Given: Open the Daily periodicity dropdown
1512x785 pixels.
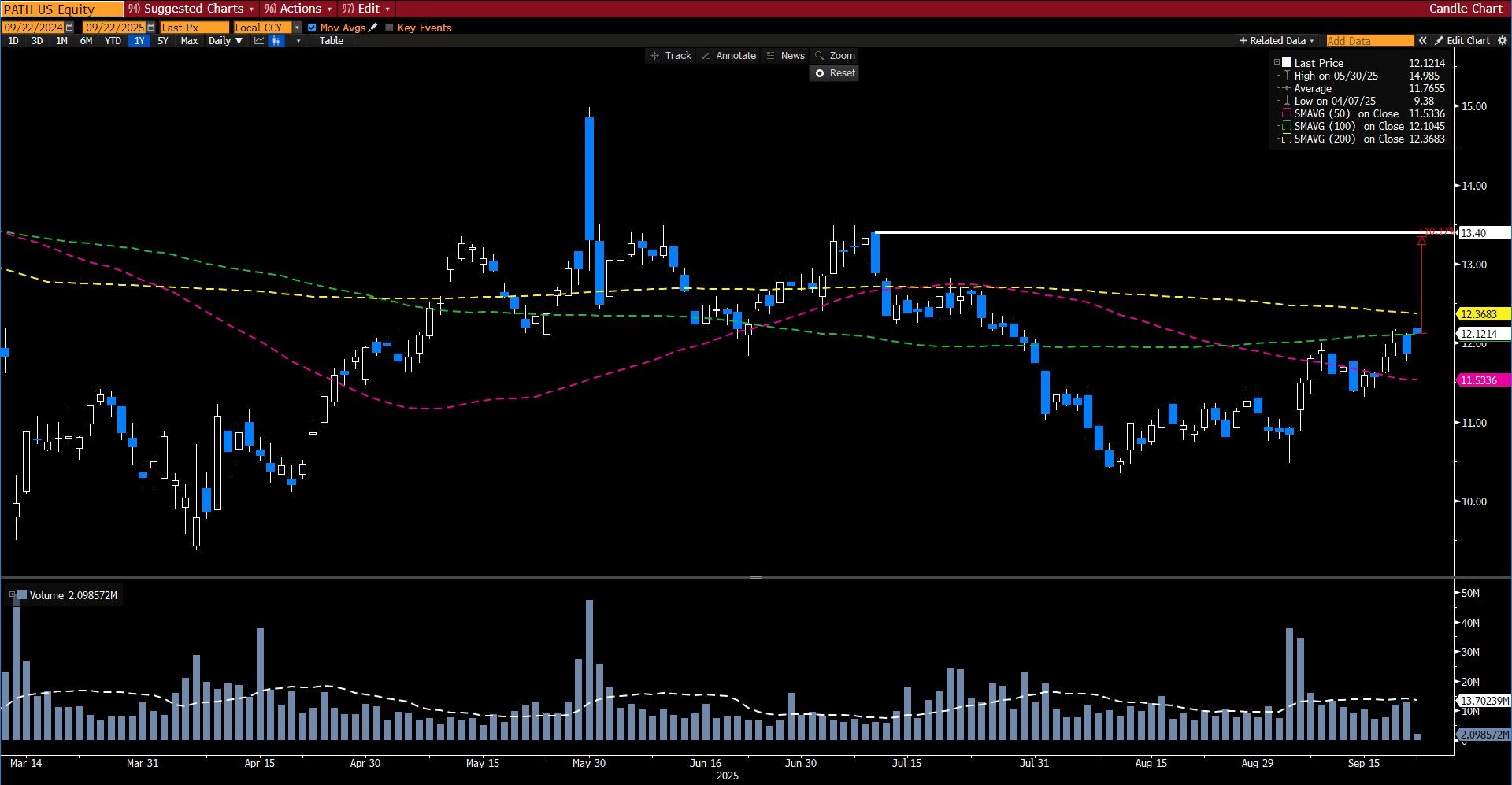Looking at the screenshot, I should (x=225, y=41).
